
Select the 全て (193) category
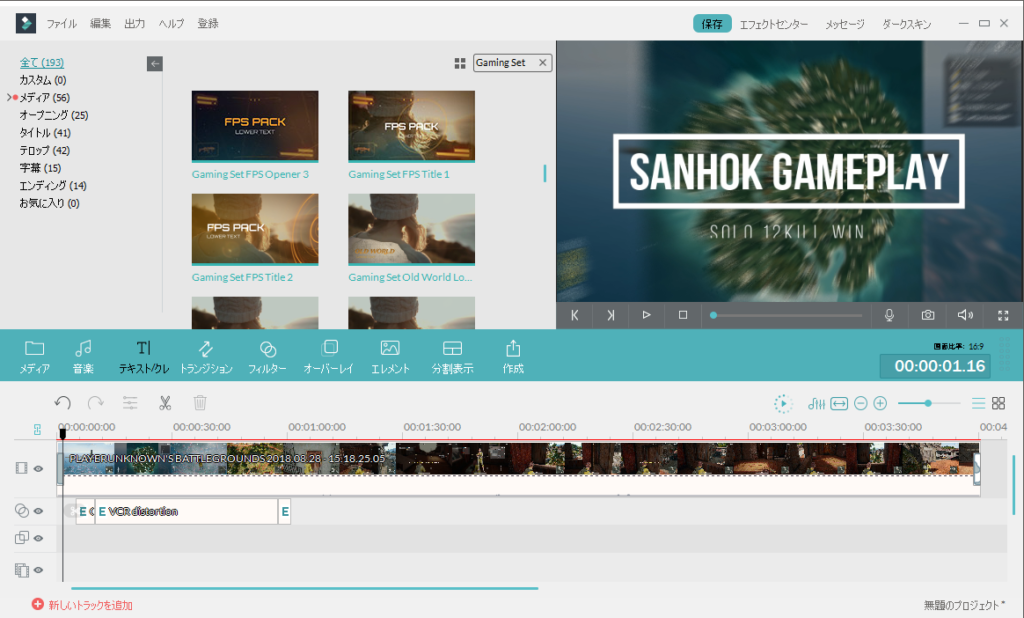(42, 63)
